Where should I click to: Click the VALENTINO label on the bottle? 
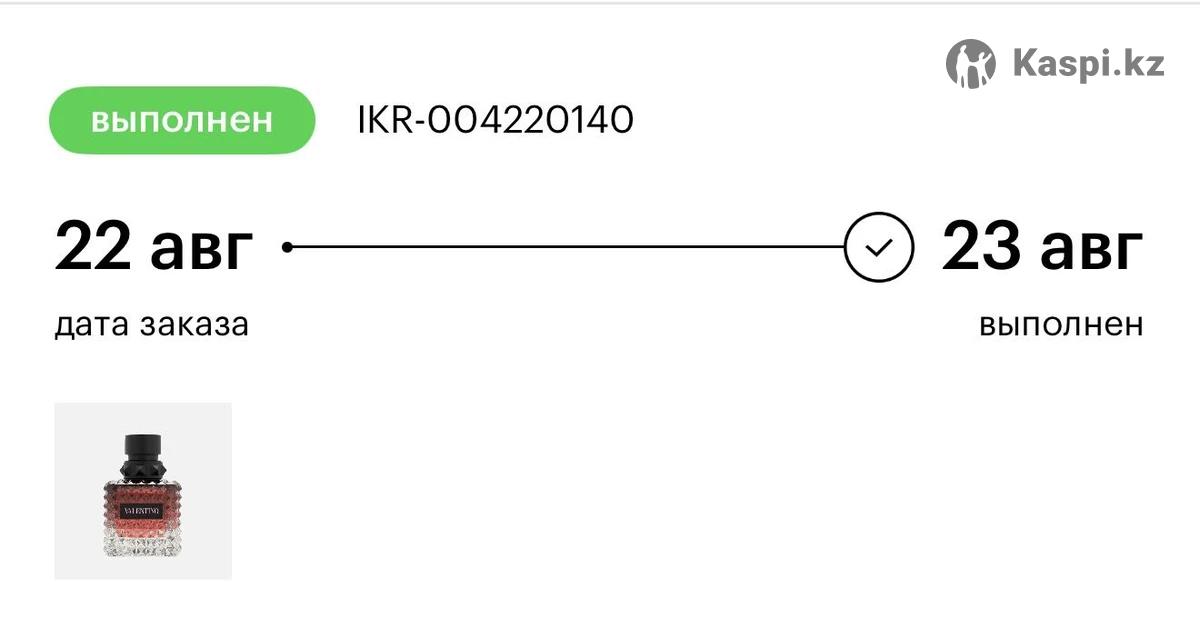pos(144,509)
